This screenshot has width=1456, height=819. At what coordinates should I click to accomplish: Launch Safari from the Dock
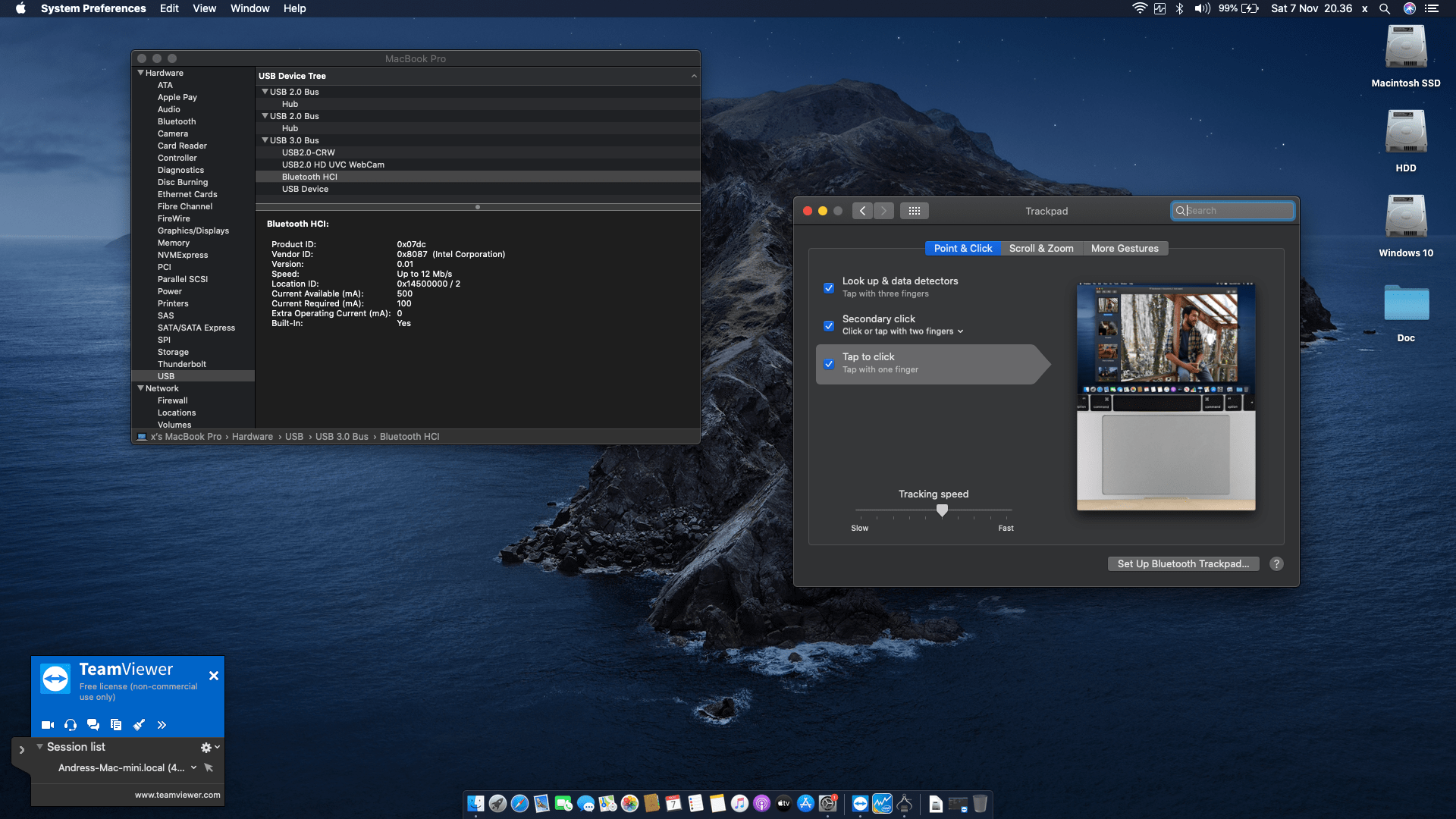coord(520,803)
